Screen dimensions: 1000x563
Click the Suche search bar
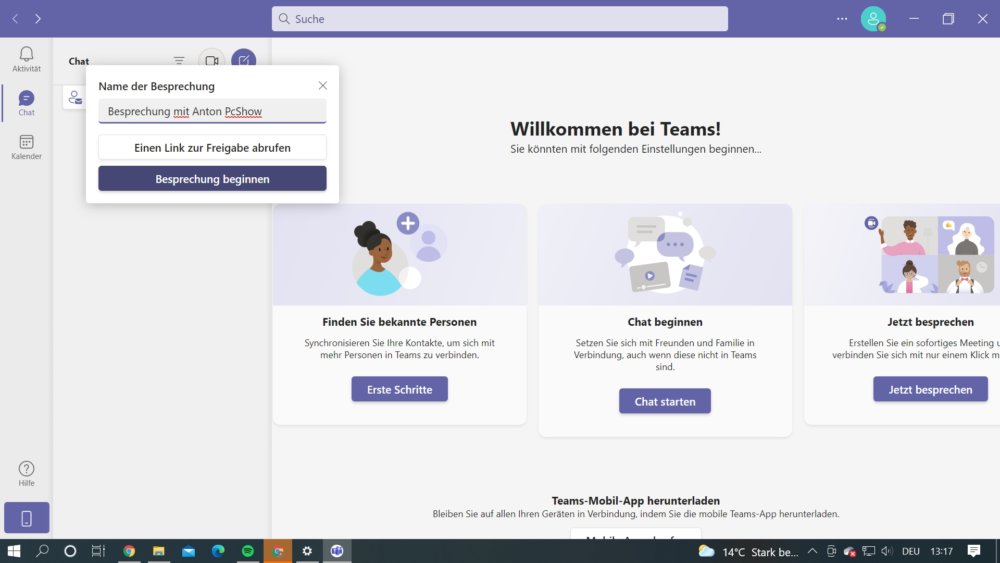[x=499, y=18]
